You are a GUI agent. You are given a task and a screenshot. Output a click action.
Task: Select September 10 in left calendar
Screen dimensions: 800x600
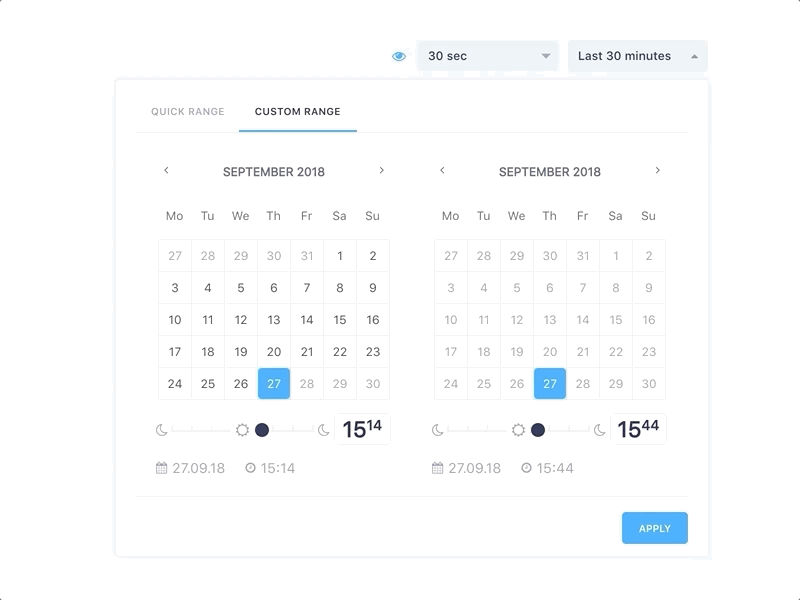coord(175,320)
